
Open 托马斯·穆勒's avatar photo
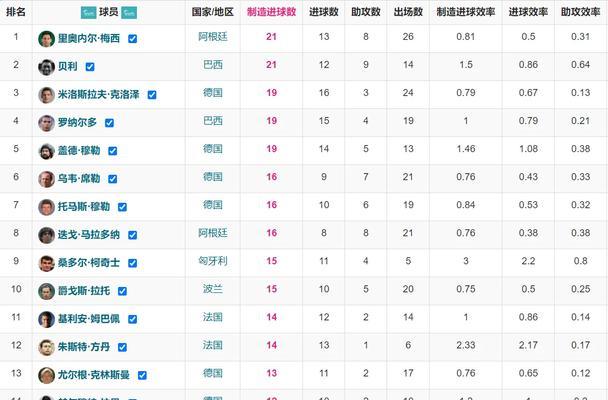47,207
